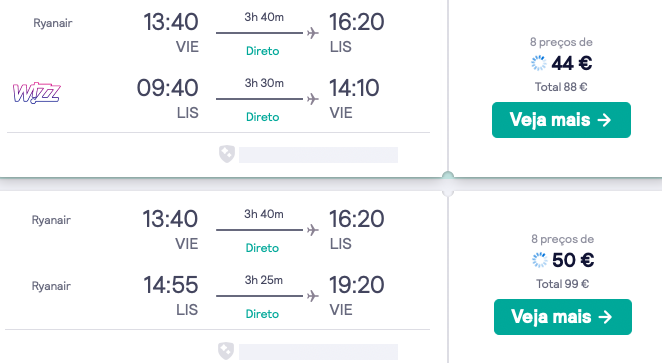This screenshot has width=662, height=363.
Task: Click the Ryanair label on 14:55 flight
Action: click(51, 286)
